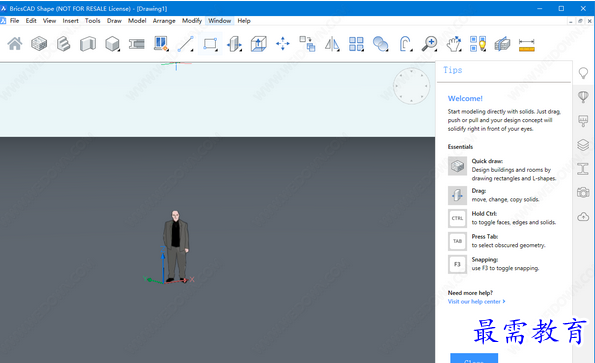Screen dimensions: 595x363
Task: Select the Stair tool icon
Action: (x=63, y=44)
